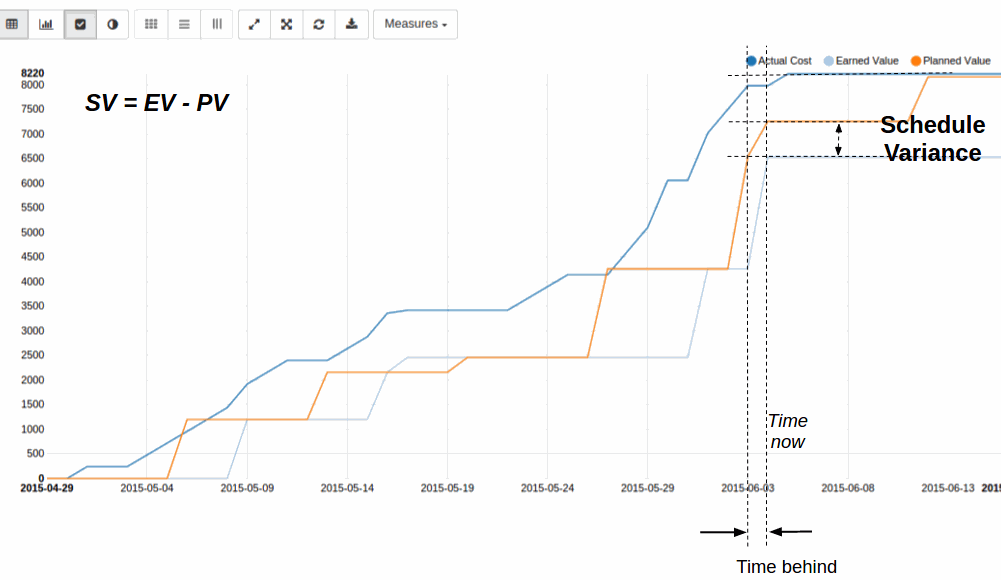Click the diagonal two-arrow expand icon

pyautogui.click(x=254, y=24)
